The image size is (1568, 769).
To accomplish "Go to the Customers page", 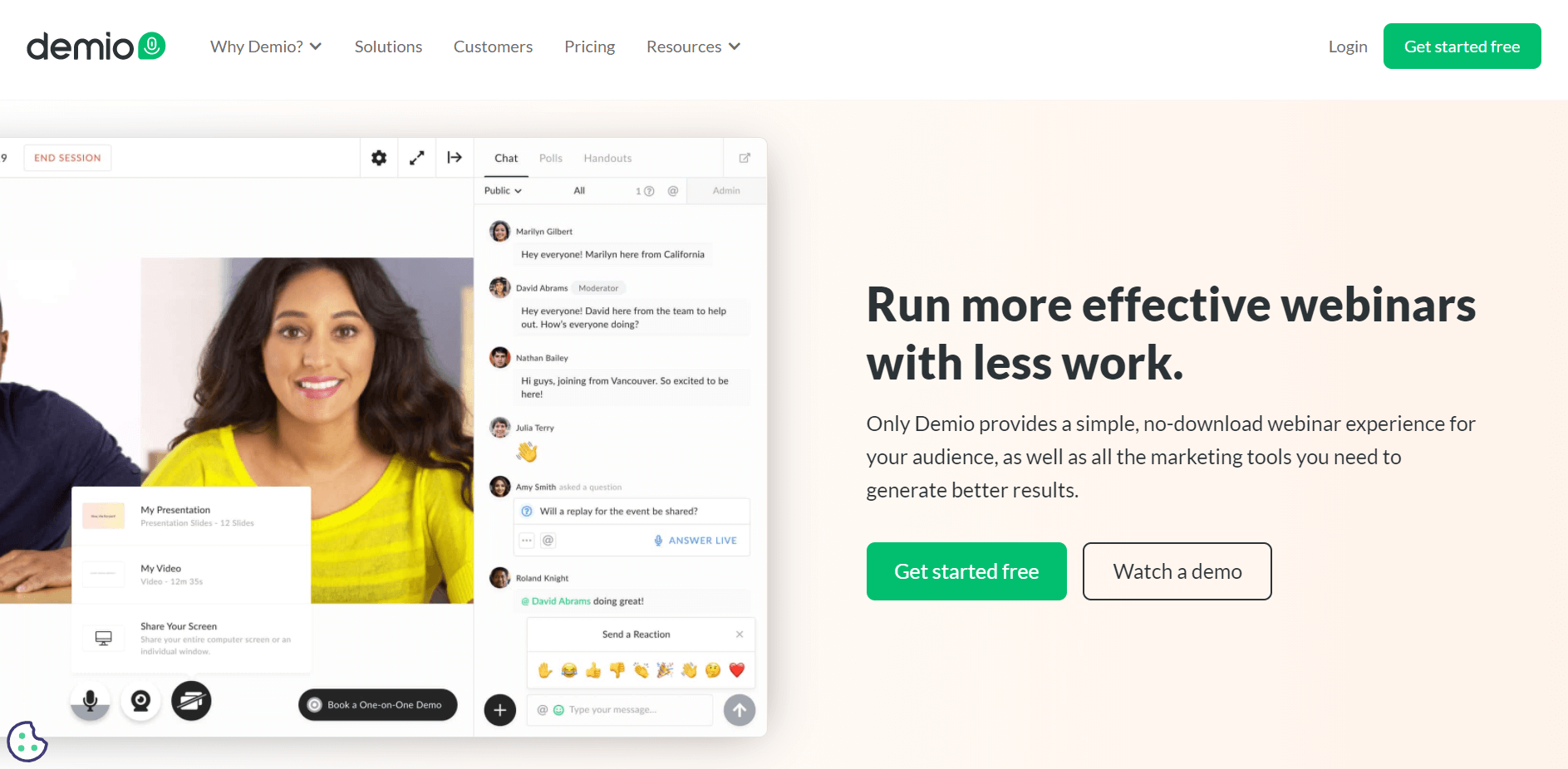I will pyautogui.click(x=493, y=47).
